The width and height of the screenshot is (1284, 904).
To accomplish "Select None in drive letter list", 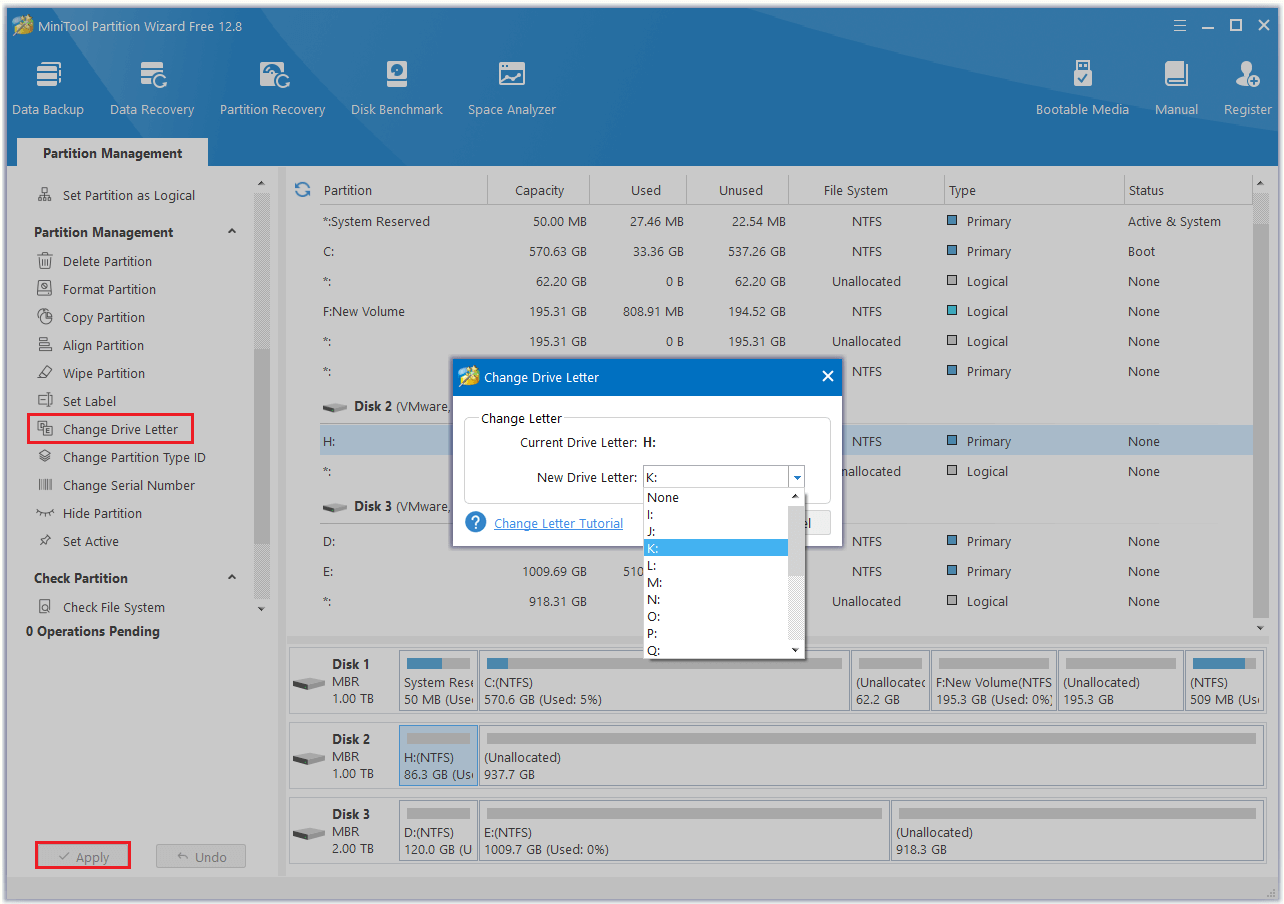I will [716, 497].
